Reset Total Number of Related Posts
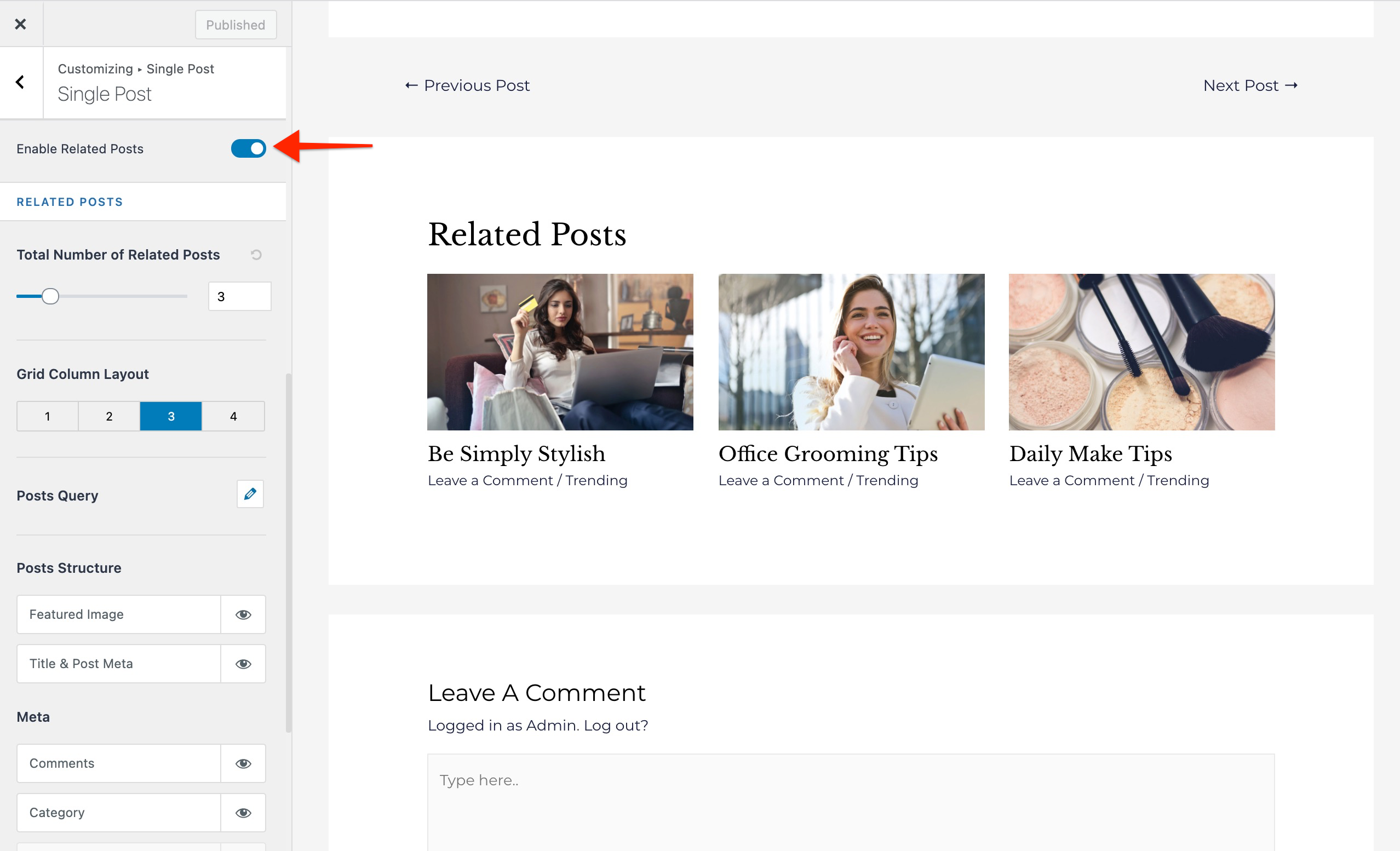The image size is (1400, 851). pyautogui.click(x=256, y=255)
